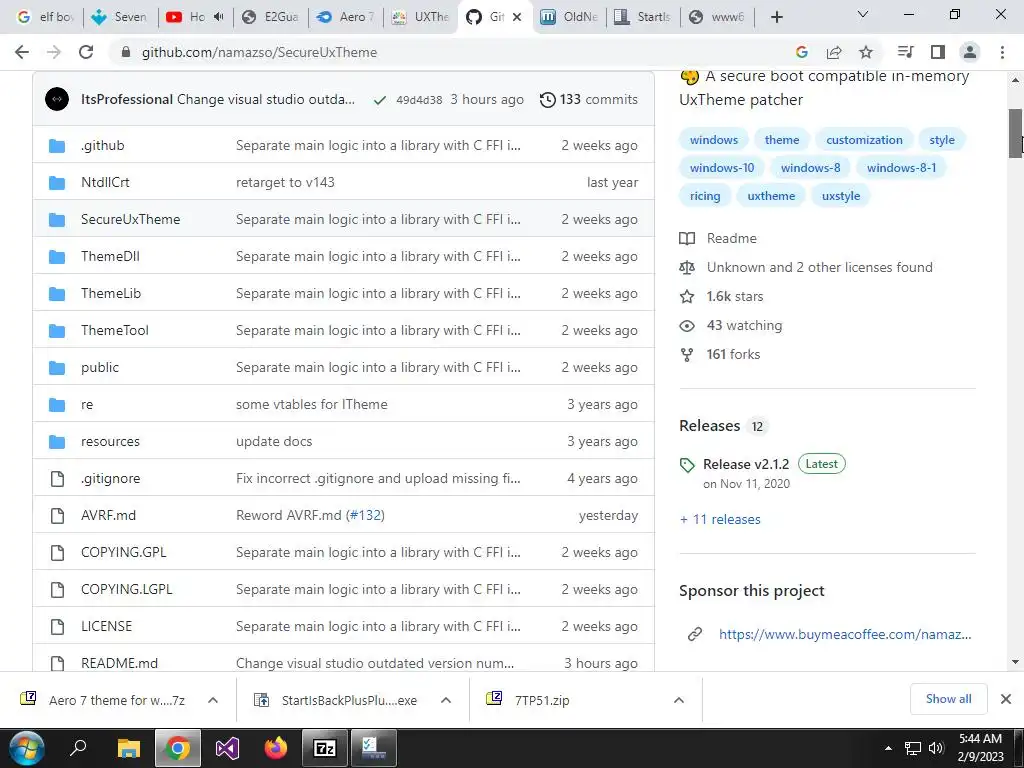Click the green check status icon
Screen dimensions: 1024x768
click(379, 100)
